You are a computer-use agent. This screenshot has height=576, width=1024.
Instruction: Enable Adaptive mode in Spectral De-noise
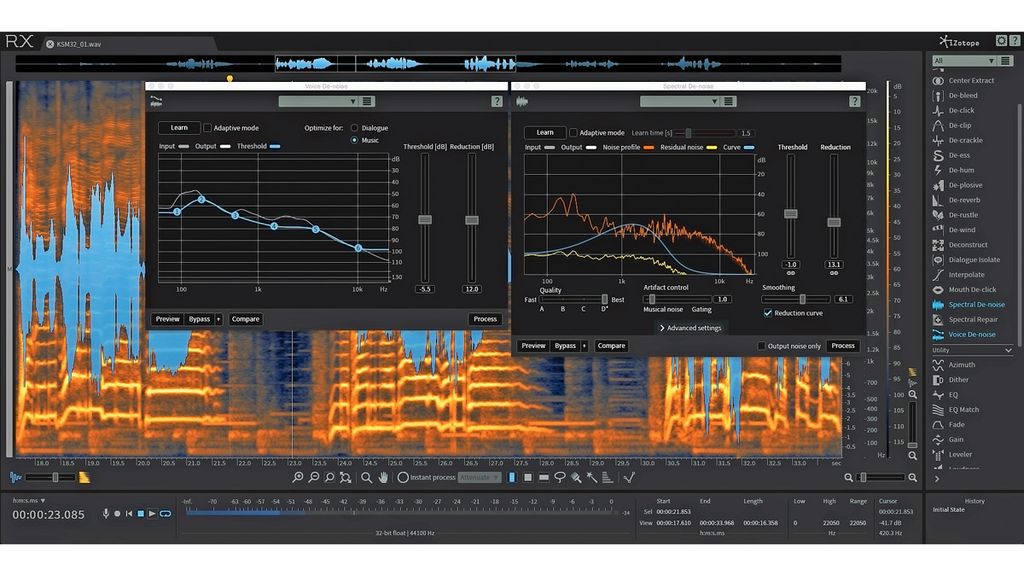(x=573, y=133)
